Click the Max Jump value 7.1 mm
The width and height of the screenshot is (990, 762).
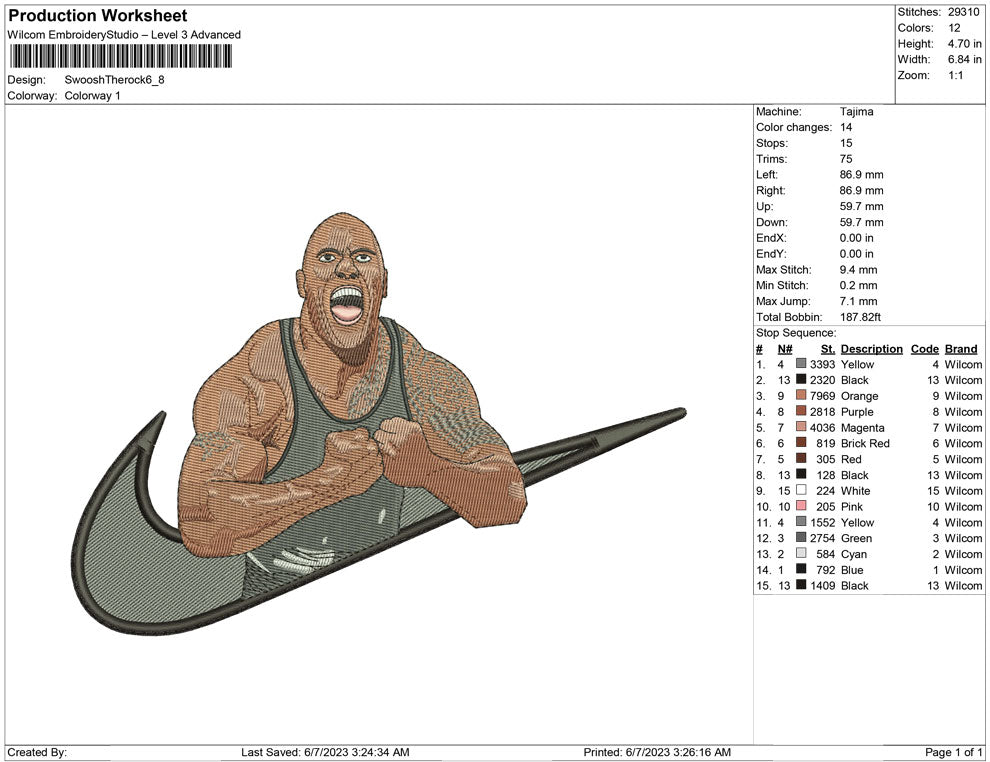(x=859, y=301)
